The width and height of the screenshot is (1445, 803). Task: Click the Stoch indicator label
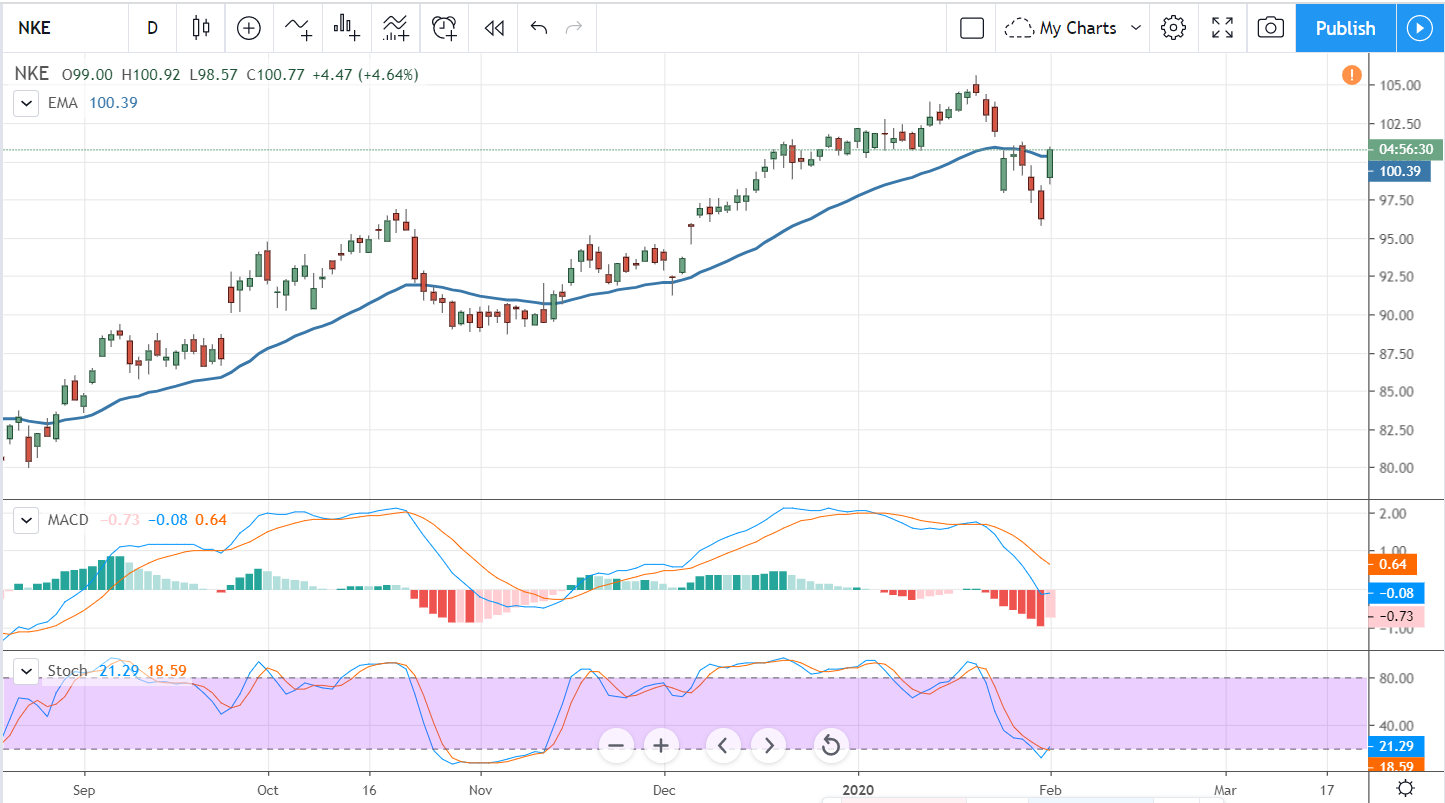tap(67, 670)
